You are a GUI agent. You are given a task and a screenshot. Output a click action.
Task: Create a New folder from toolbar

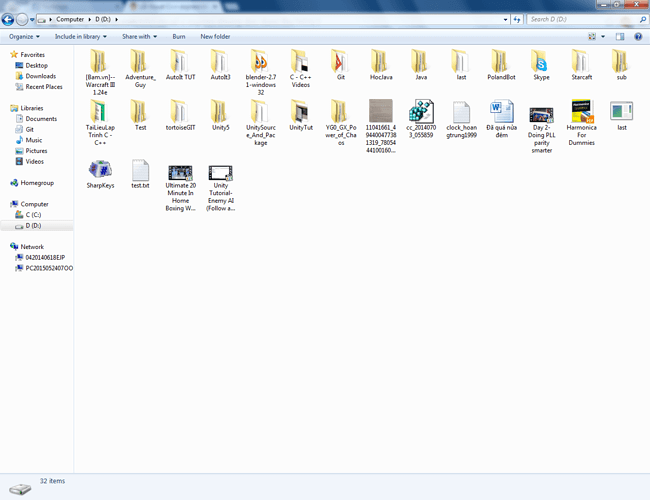click(x=215, y=36)
